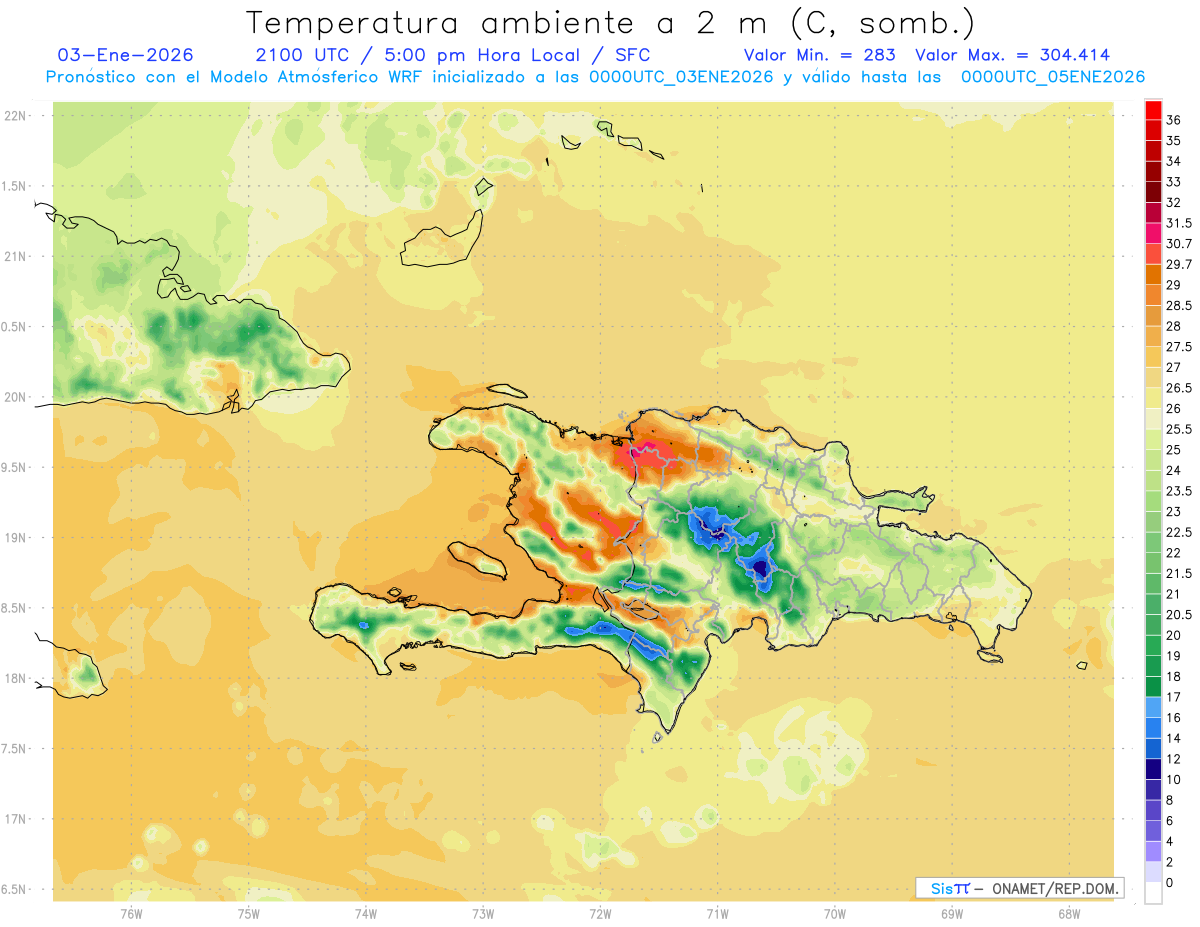The image size is (1200, 927).
Task: Click the navy legend swatch between 10 and 12
Action: (1153, 769)
